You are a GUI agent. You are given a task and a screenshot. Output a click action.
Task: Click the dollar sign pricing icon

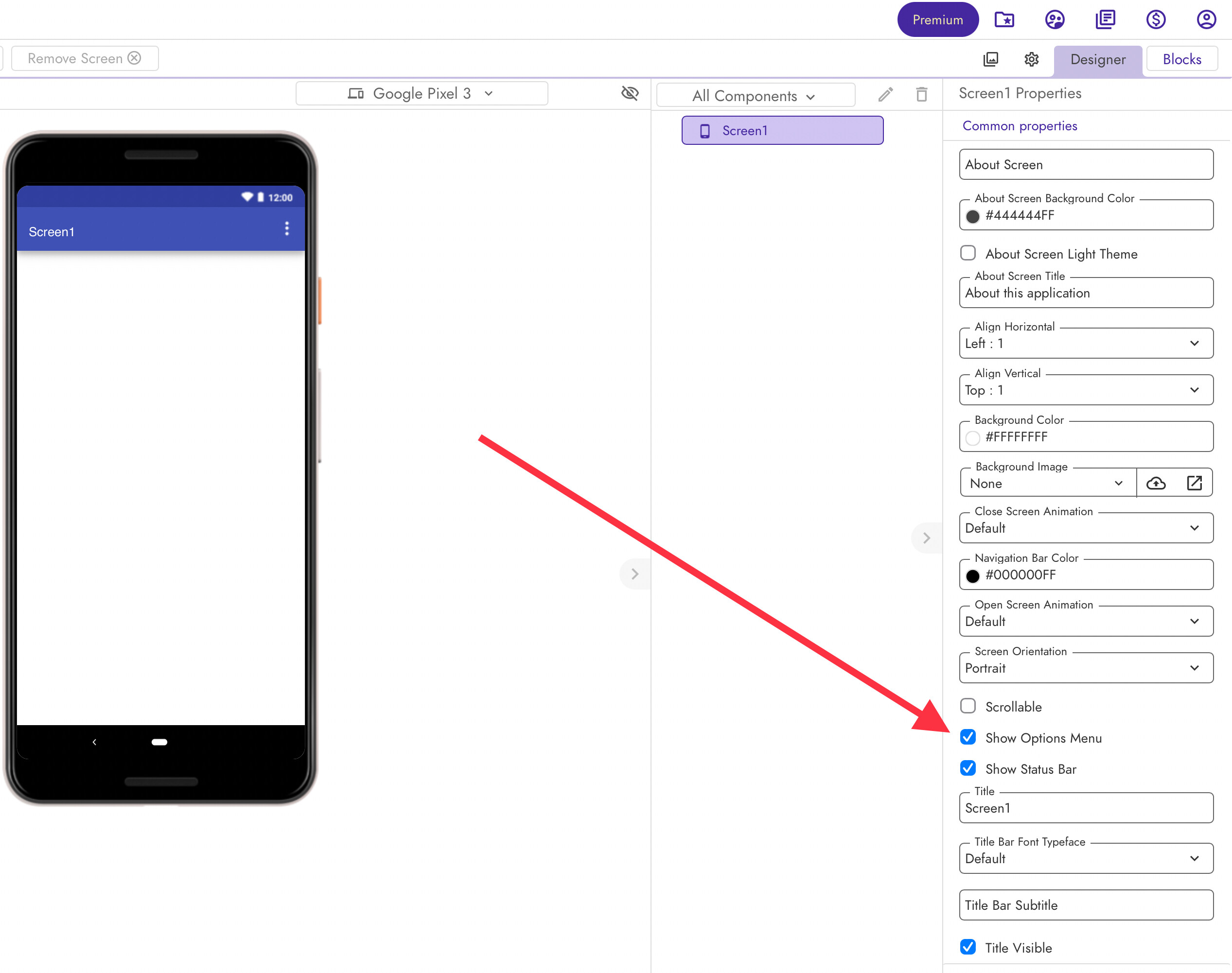coord(1155,20)
